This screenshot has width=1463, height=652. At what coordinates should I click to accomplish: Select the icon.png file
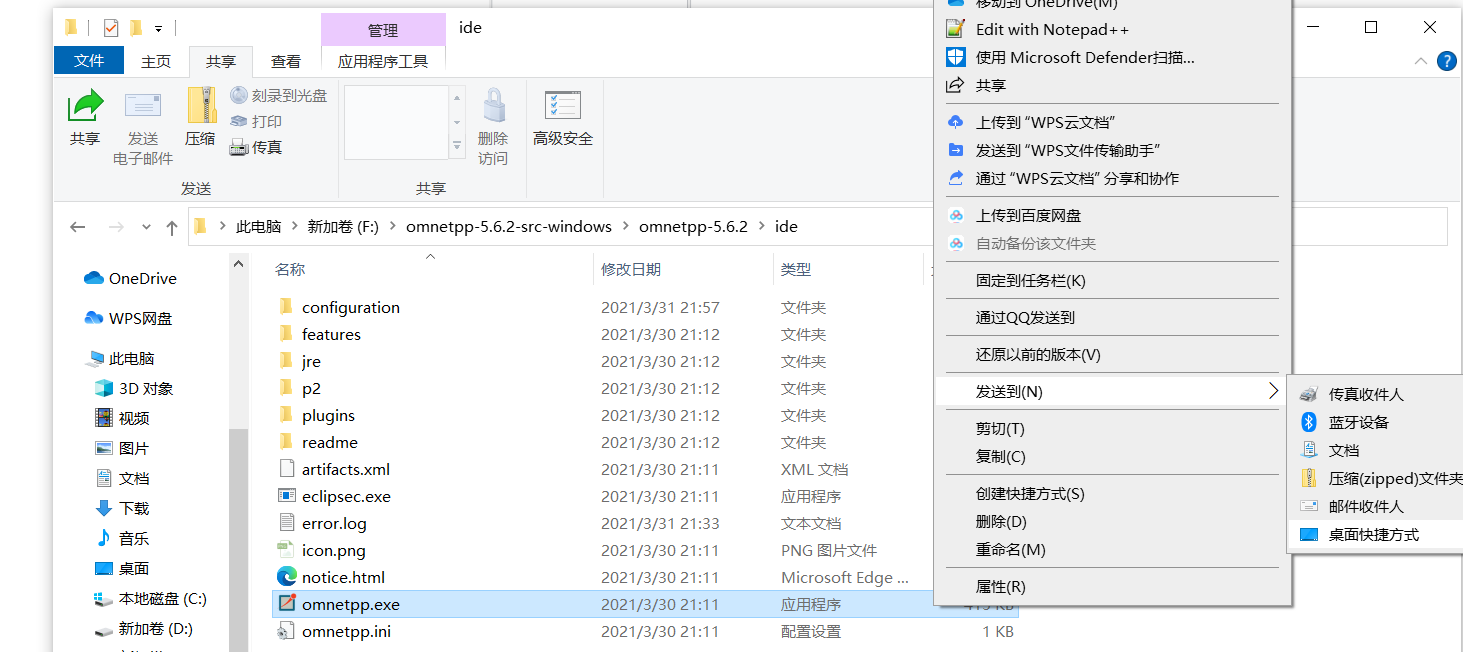334,551
